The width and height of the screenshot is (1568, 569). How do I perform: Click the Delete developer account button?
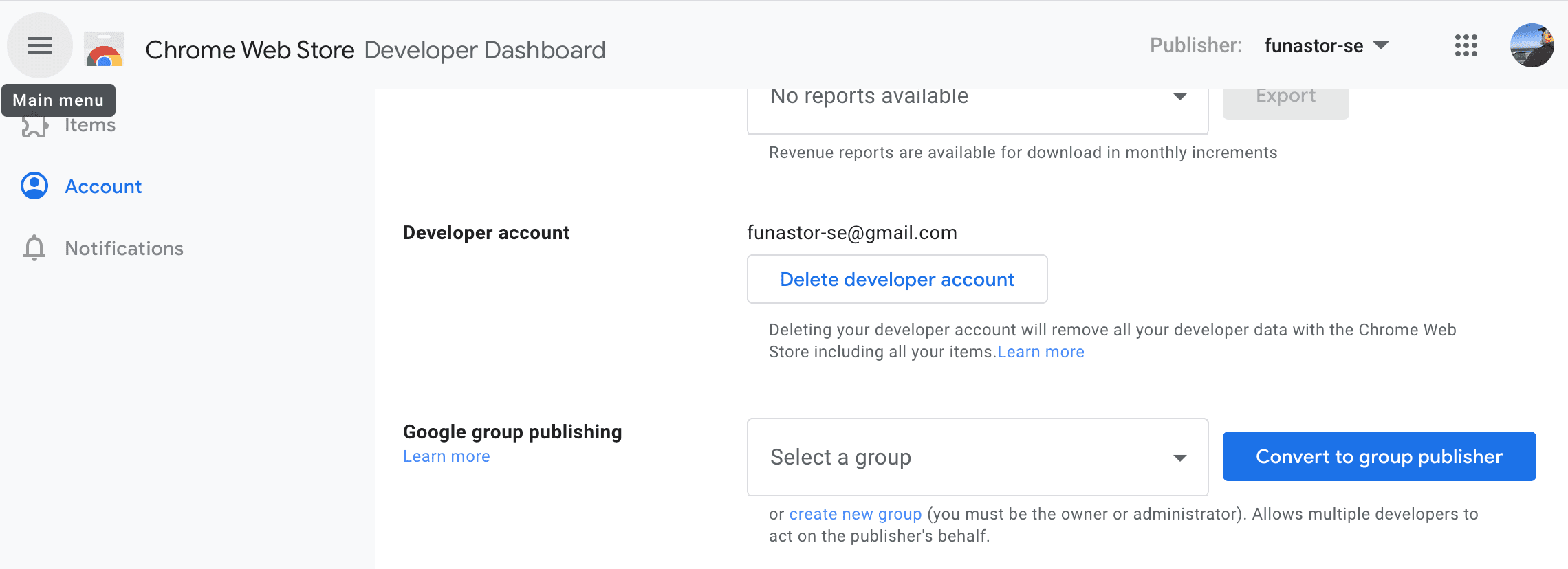[x=897, y=279]
